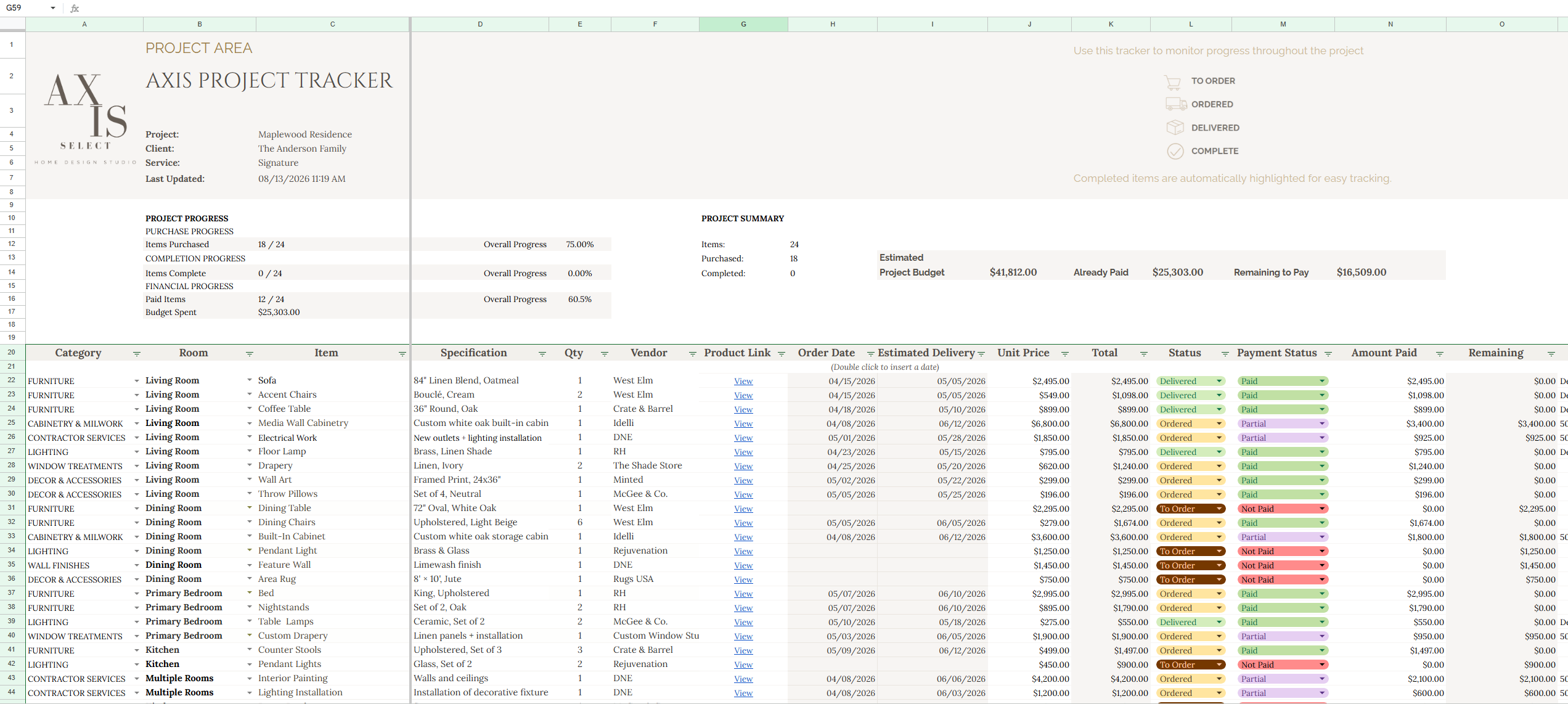Open the Total column filter icon
1568x704 pixels.
coord(1144,354)
